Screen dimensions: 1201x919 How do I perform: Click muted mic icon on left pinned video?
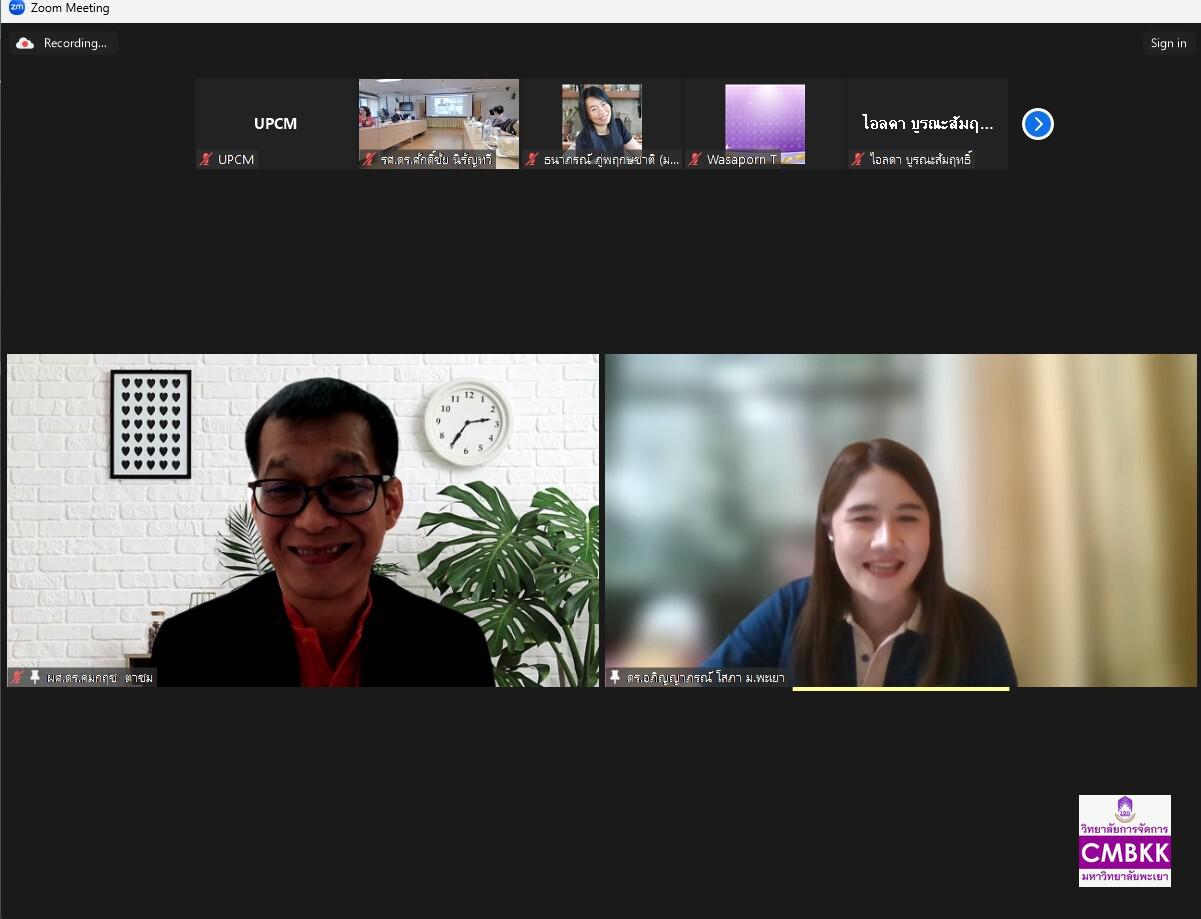tap(17, 677)
